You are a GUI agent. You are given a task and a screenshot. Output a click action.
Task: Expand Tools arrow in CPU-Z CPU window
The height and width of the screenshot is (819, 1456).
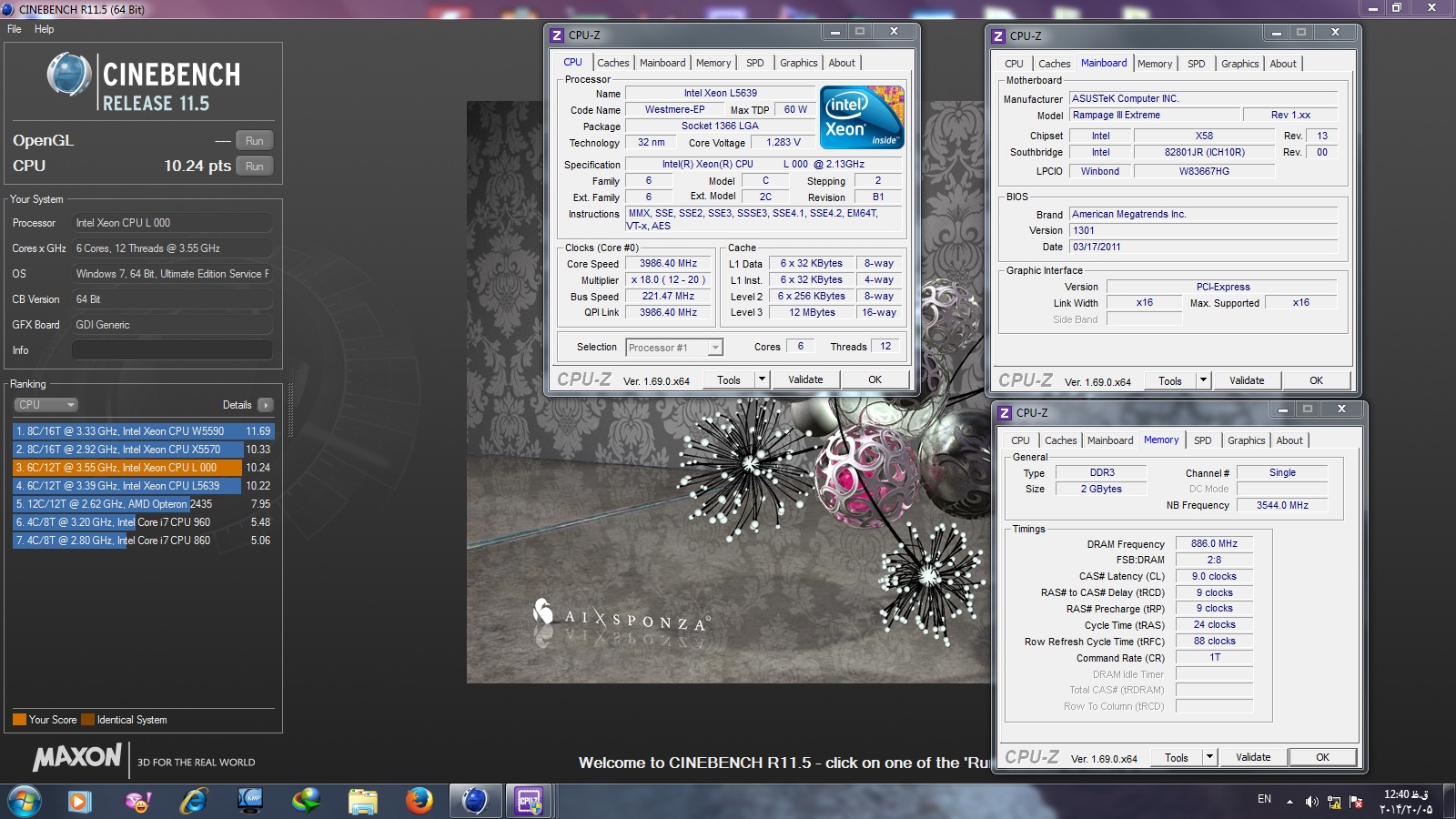[x=763, y=379]
